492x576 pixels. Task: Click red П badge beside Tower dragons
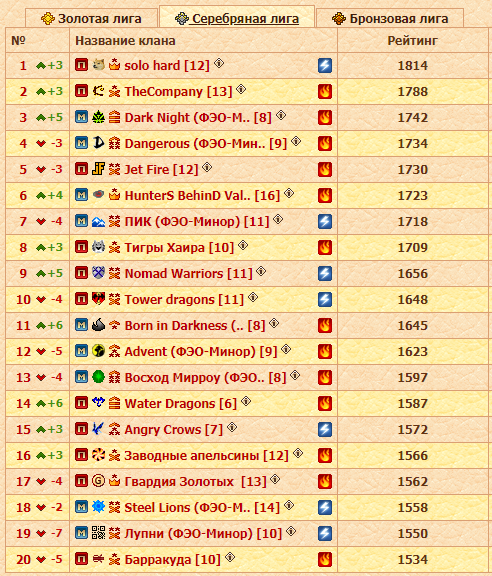(82, 299)
